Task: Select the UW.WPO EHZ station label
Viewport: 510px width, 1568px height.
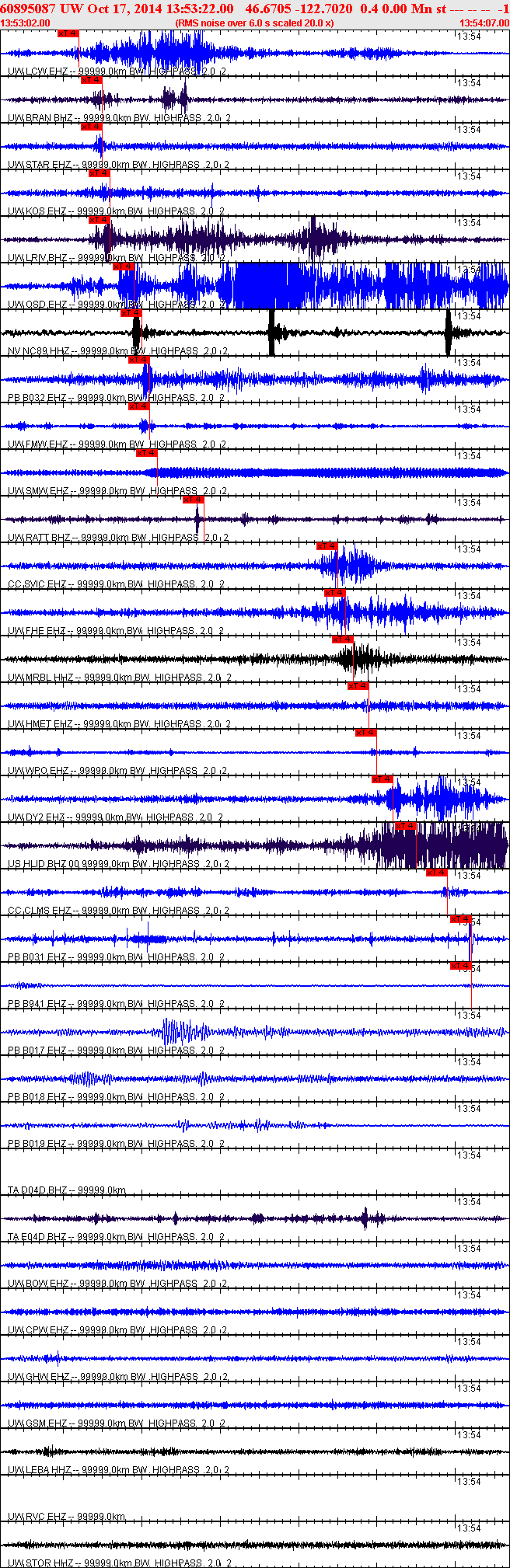Action: [39, 771]
